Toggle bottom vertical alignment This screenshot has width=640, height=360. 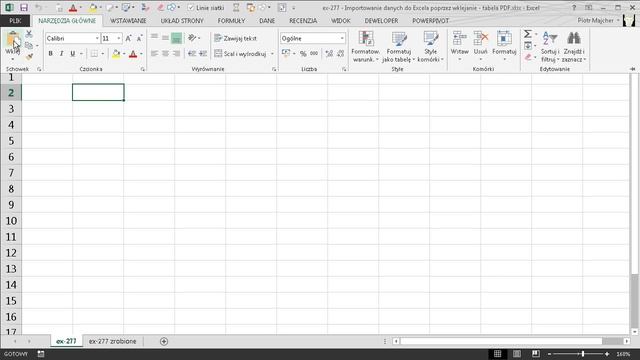(176, 38)
